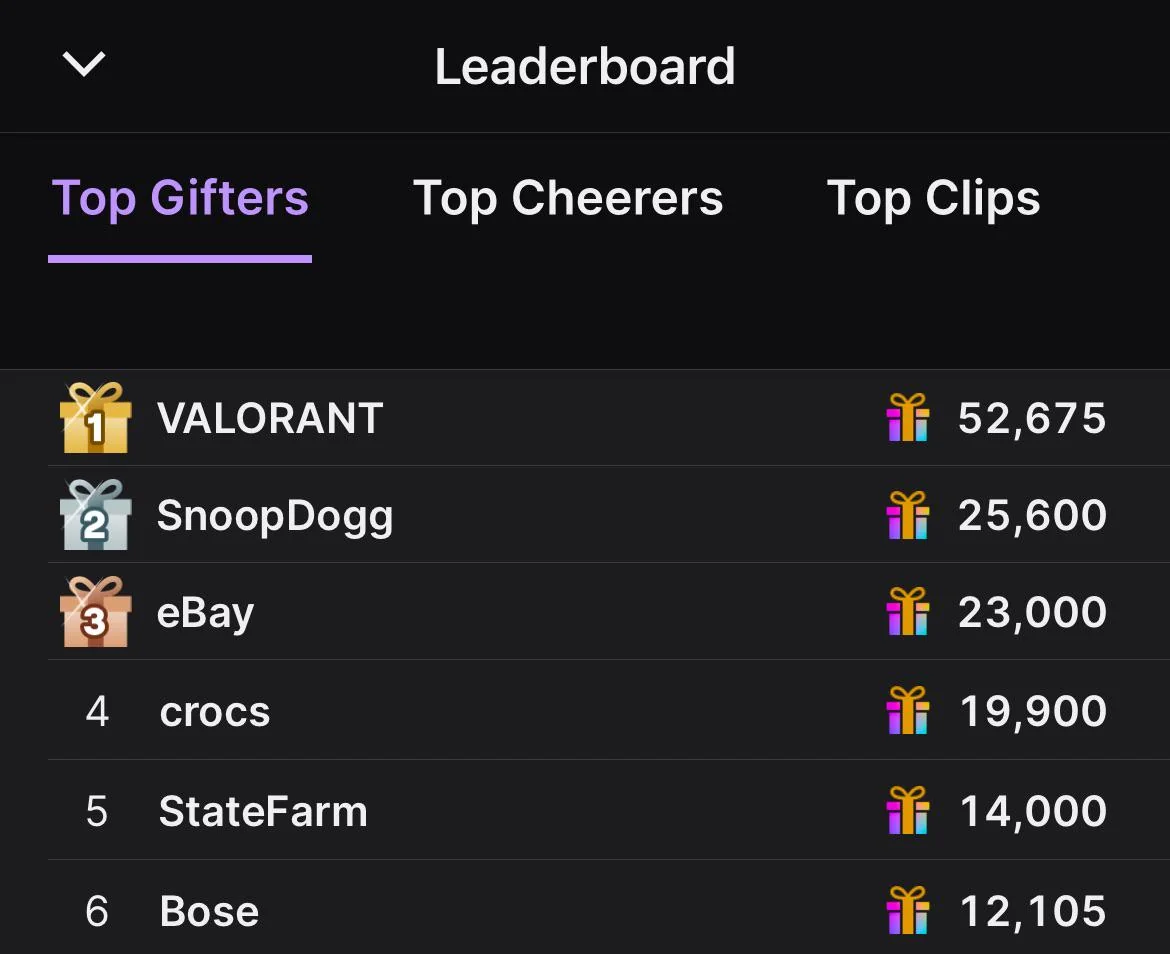
Task: Click the gift icon beside 25,600
Action: point(907,515)
